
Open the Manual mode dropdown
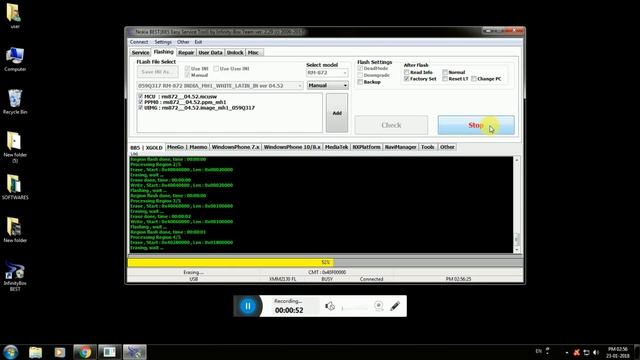pyautogui.click(x=327, y=85)
